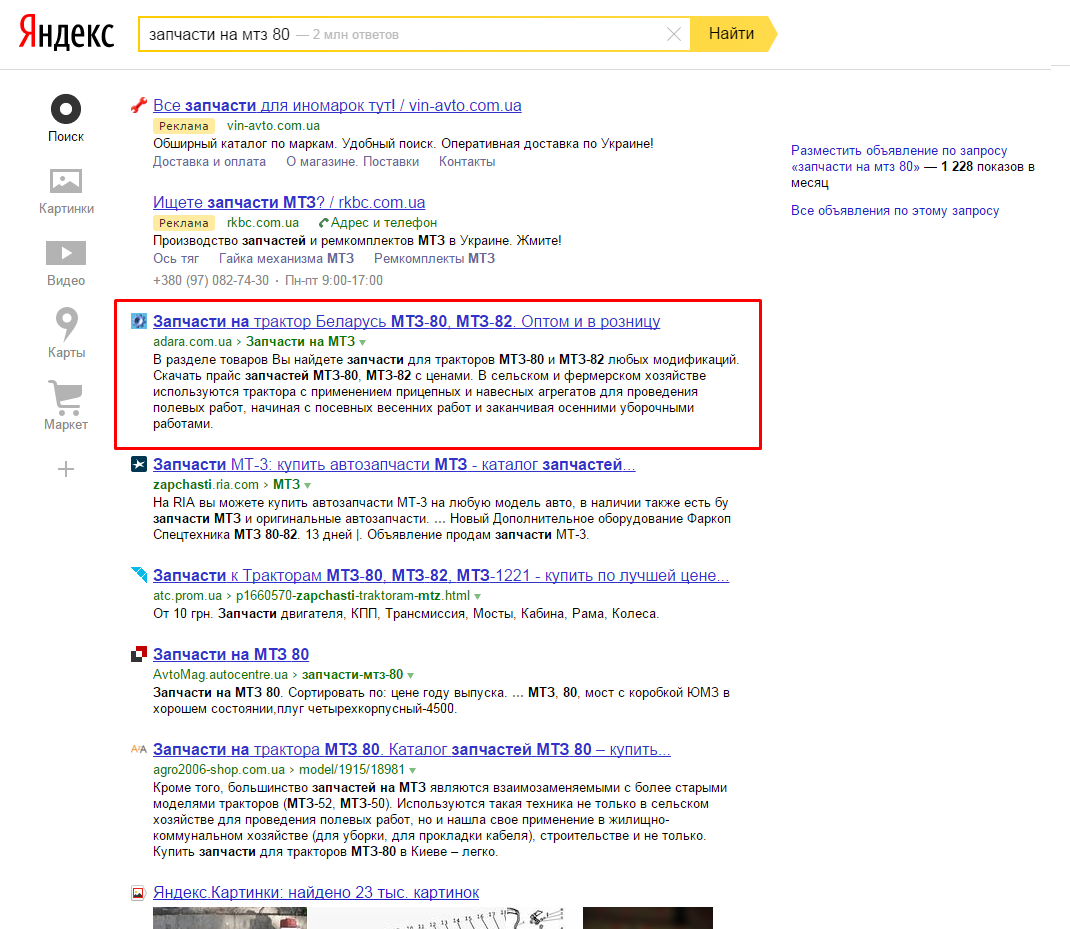
Task: Click the Адрес и телефон link
Action: click(x=384, y=223)
